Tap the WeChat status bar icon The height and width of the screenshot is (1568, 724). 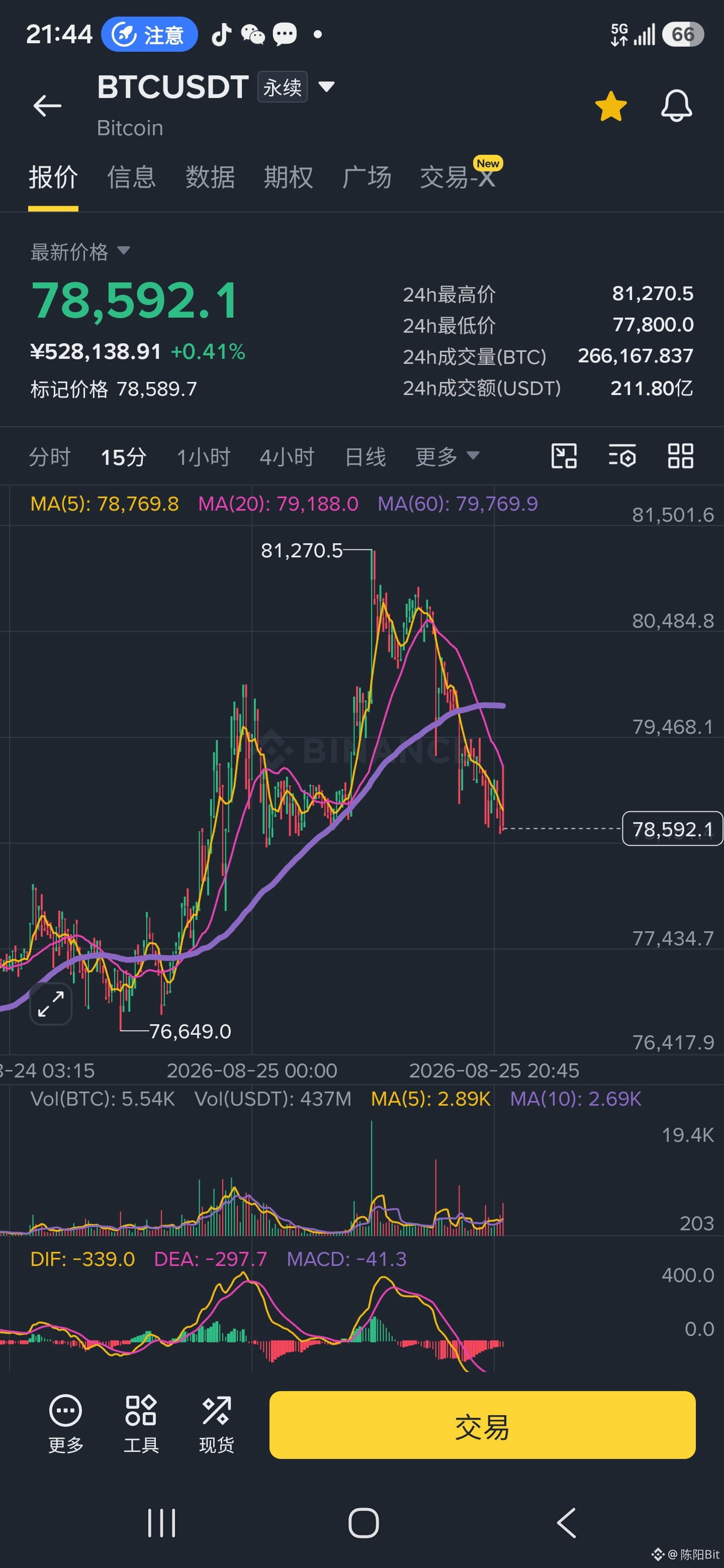point(253,34)
